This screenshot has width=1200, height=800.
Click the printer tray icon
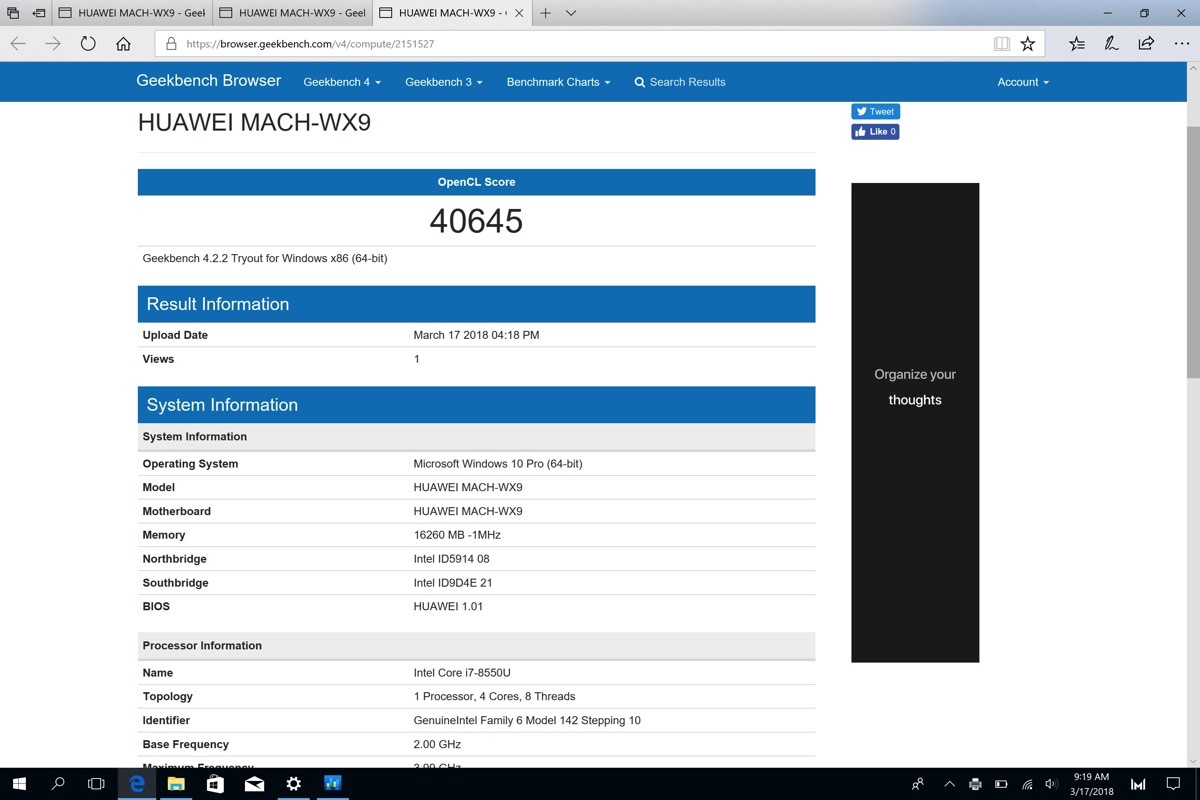(975, 784)
